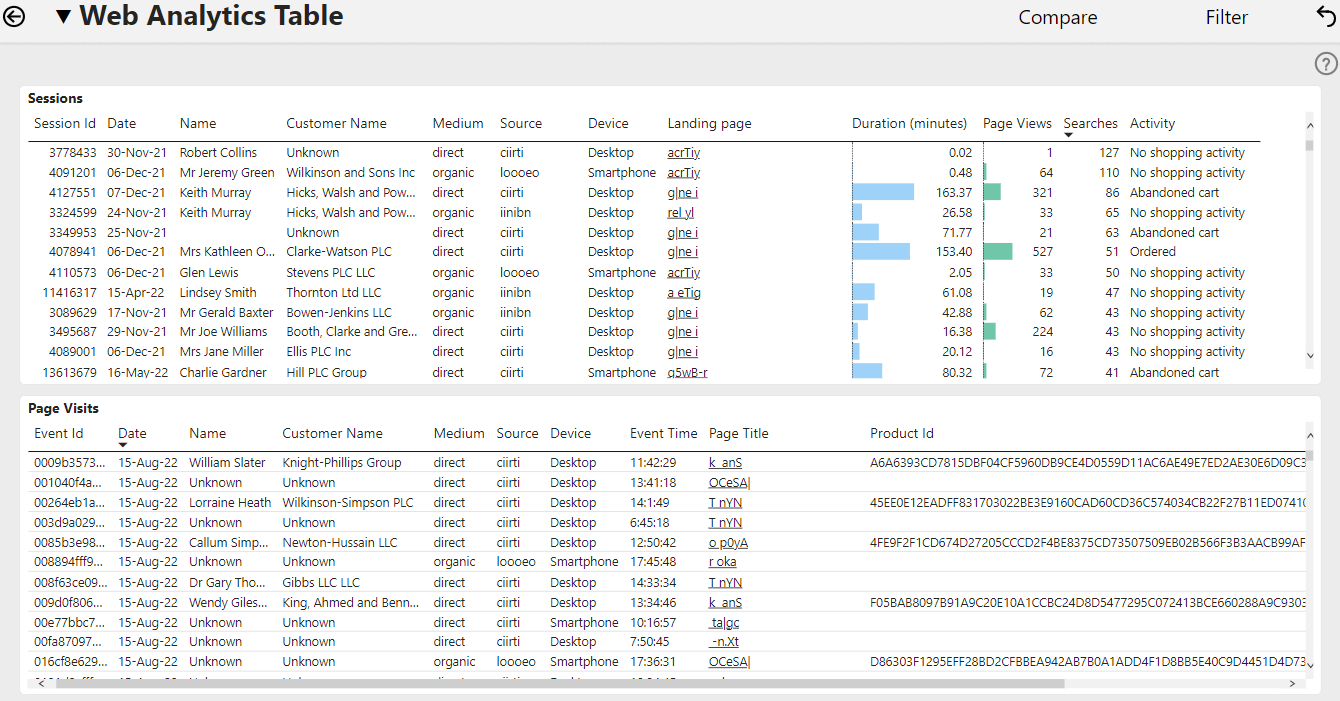Select the Ordered activity cell
Image resolution: width=1340 pixels, height=701 pixels.
tap(1152, 252)
